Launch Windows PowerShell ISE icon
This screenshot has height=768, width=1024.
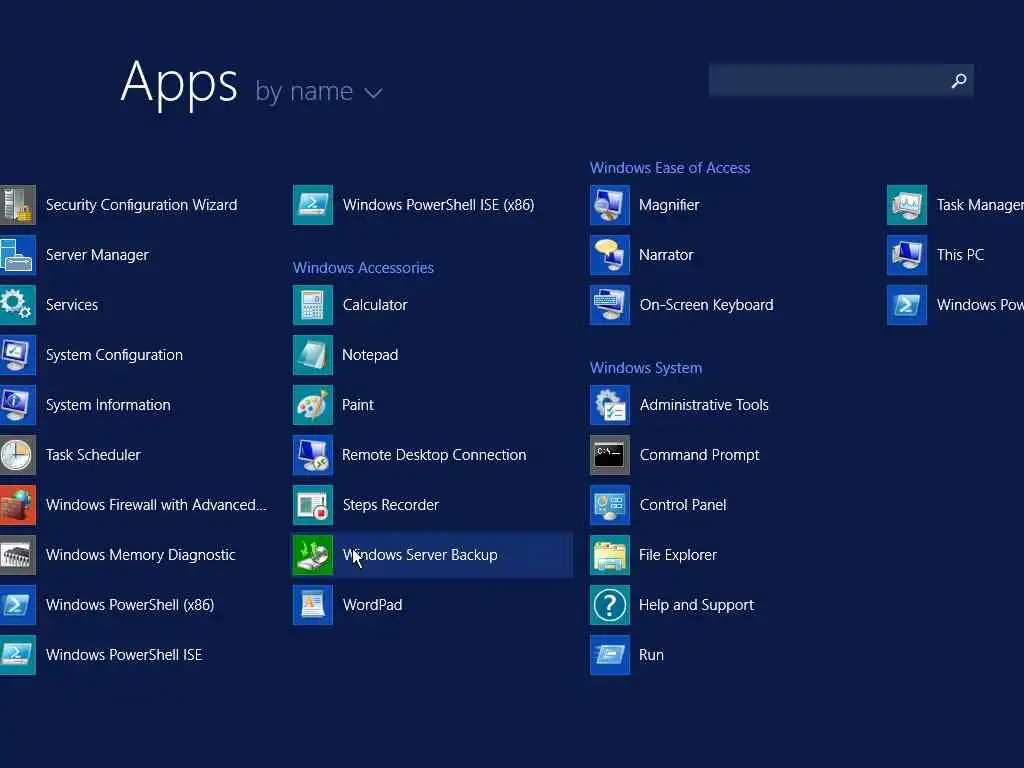pyautogui.click(x=17, y=655)
